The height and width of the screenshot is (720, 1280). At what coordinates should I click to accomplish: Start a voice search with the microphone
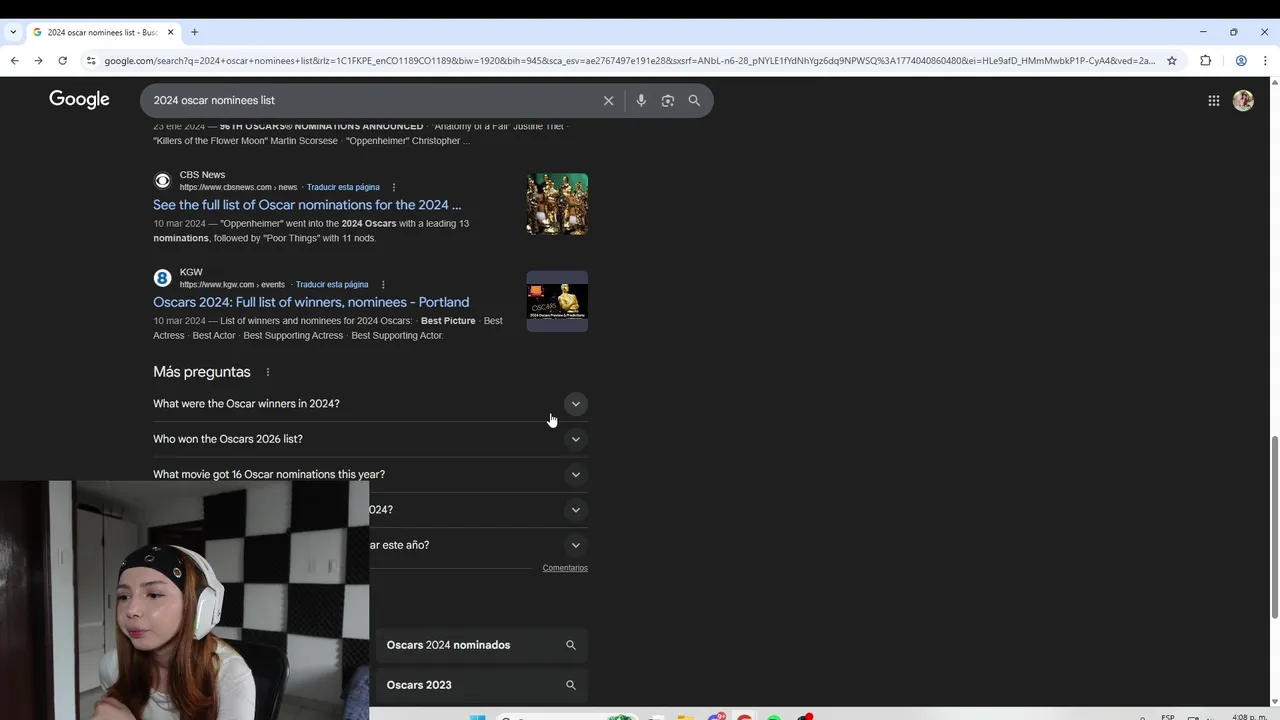641,100
